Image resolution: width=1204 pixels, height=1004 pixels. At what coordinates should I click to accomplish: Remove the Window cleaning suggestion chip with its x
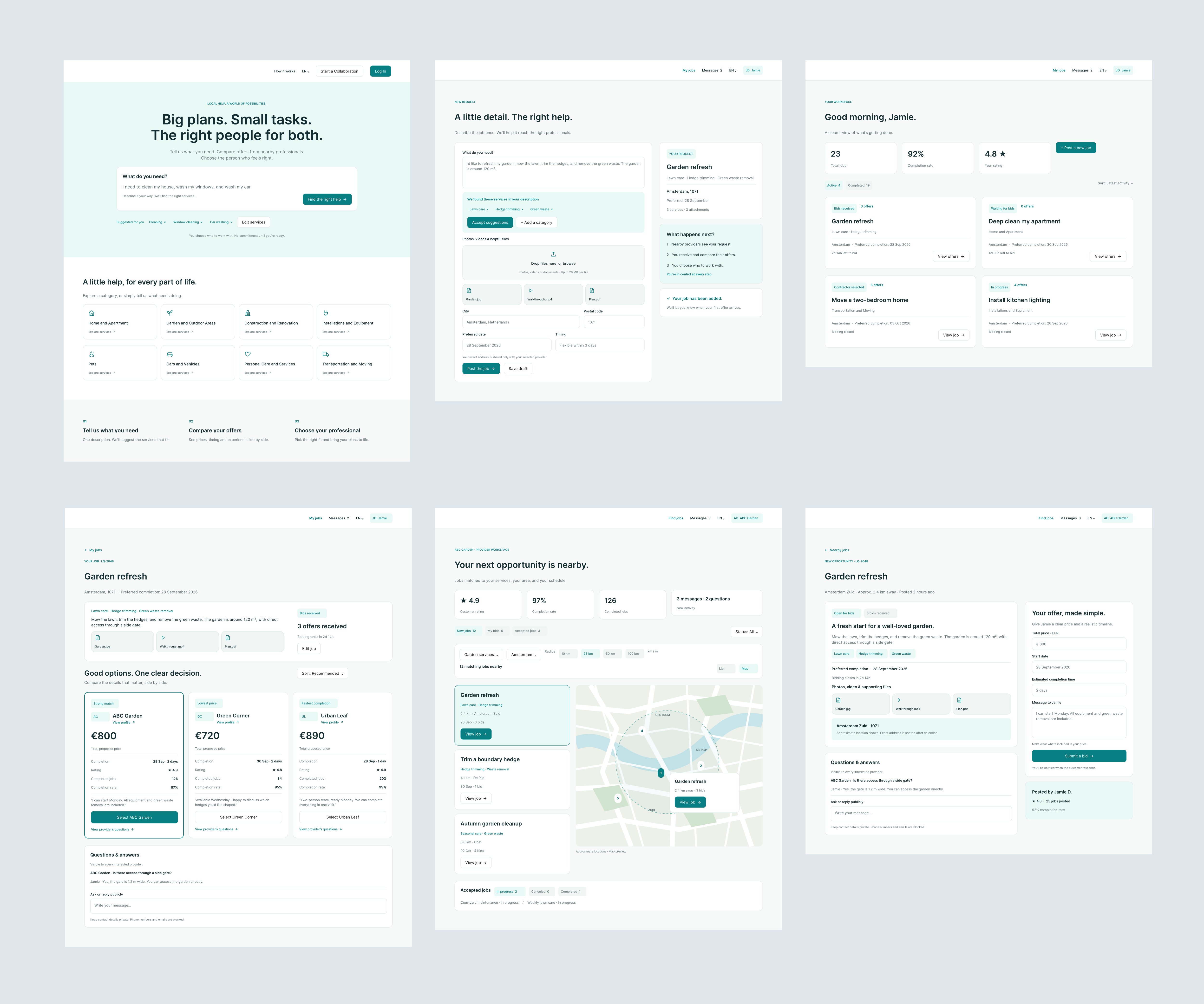click(202, 222)
